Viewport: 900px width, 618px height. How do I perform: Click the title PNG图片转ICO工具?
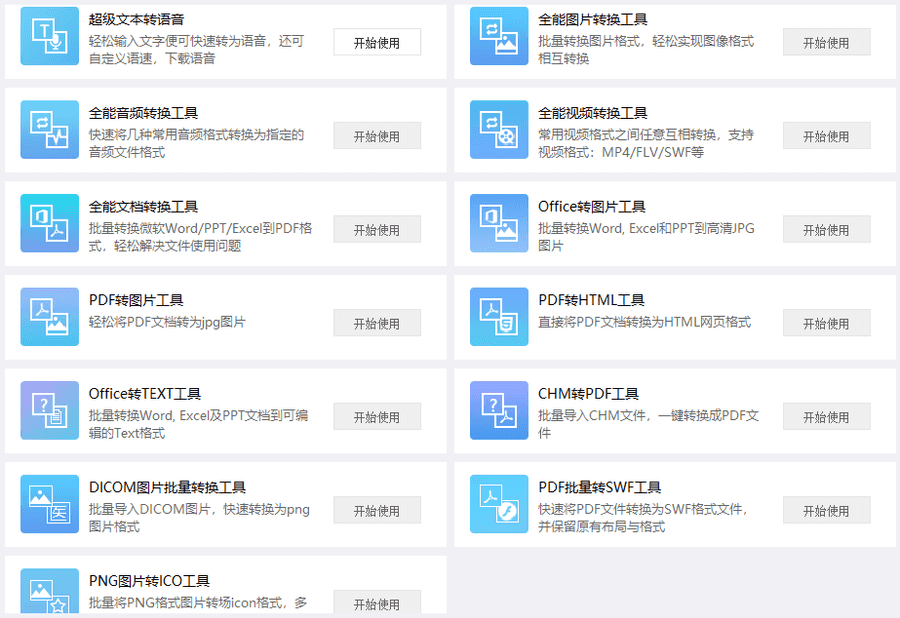point(149,581)
